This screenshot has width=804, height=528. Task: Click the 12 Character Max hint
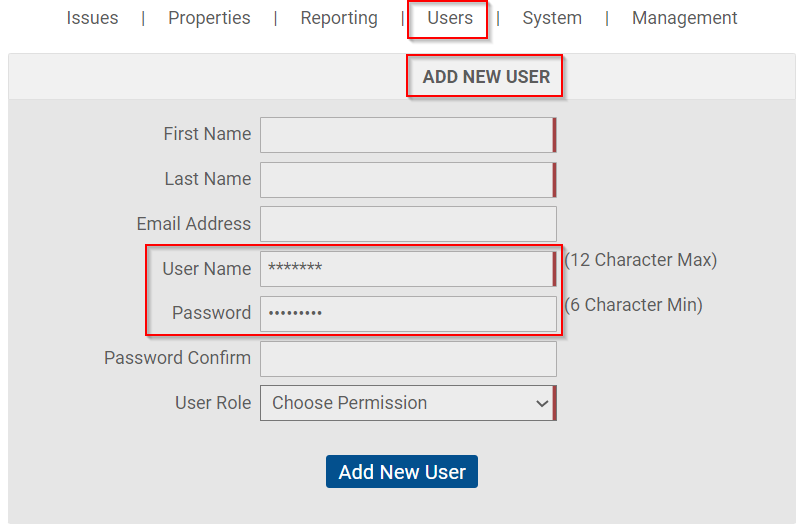(640, 260)
